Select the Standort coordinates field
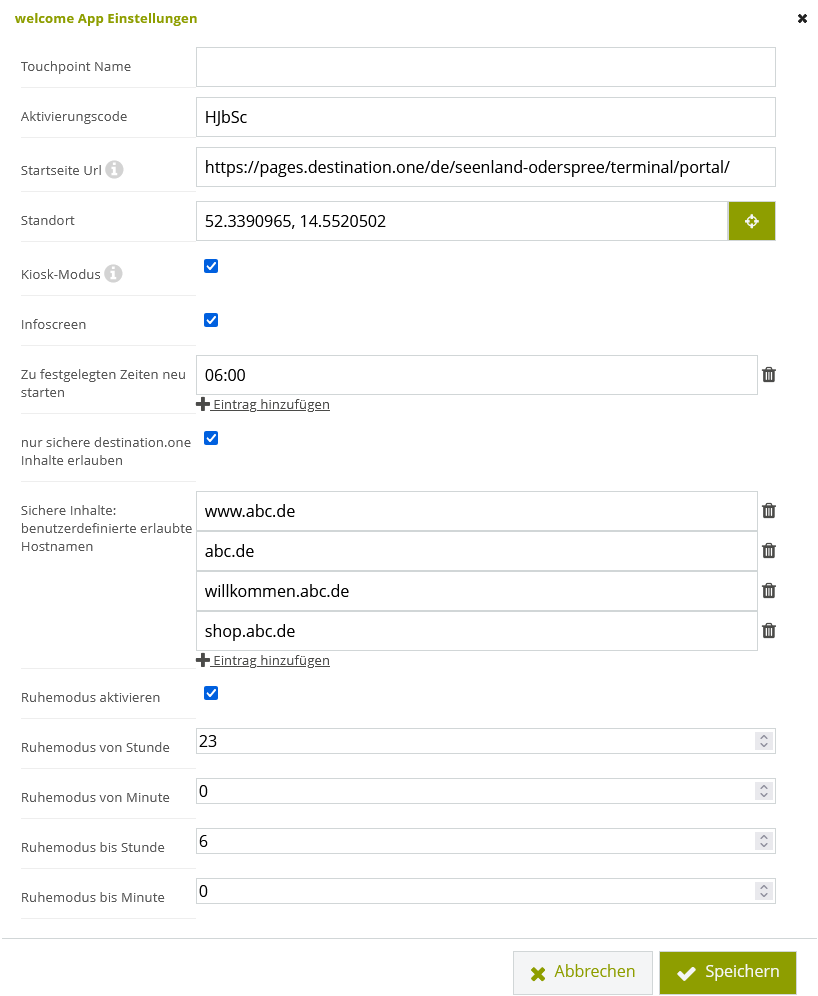Image resolution: width=818 pixels, height=996 pixels. click(x=462, y=221)
